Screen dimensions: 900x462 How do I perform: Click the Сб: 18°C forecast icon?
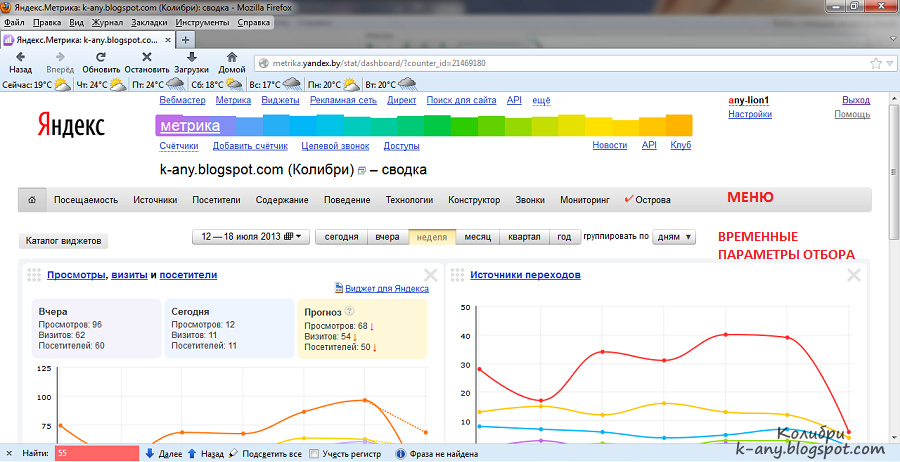tap(234, 85)
